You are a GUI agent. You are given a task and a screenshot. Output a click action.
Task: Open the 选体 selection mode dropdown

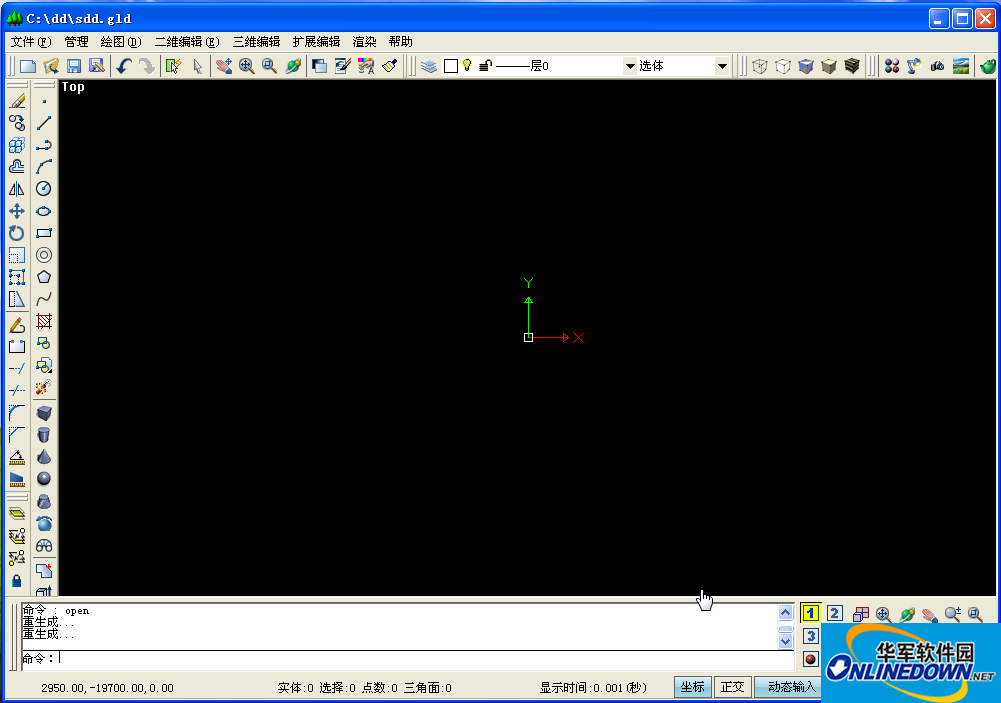[722, 66]
